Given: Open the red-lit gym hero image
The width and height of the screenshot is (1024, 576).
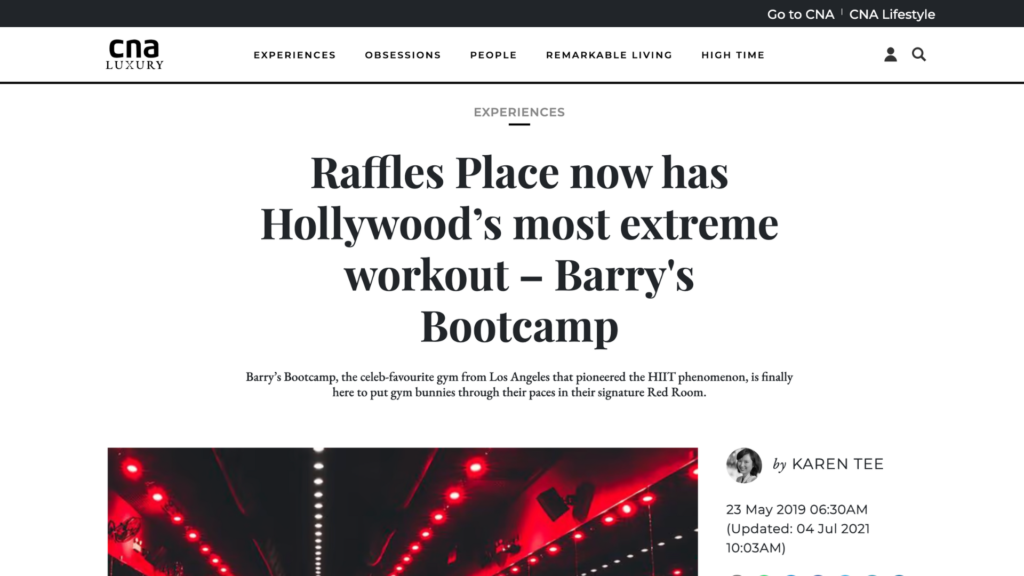Looking at the screenshot, I should (x=403, y=512).
